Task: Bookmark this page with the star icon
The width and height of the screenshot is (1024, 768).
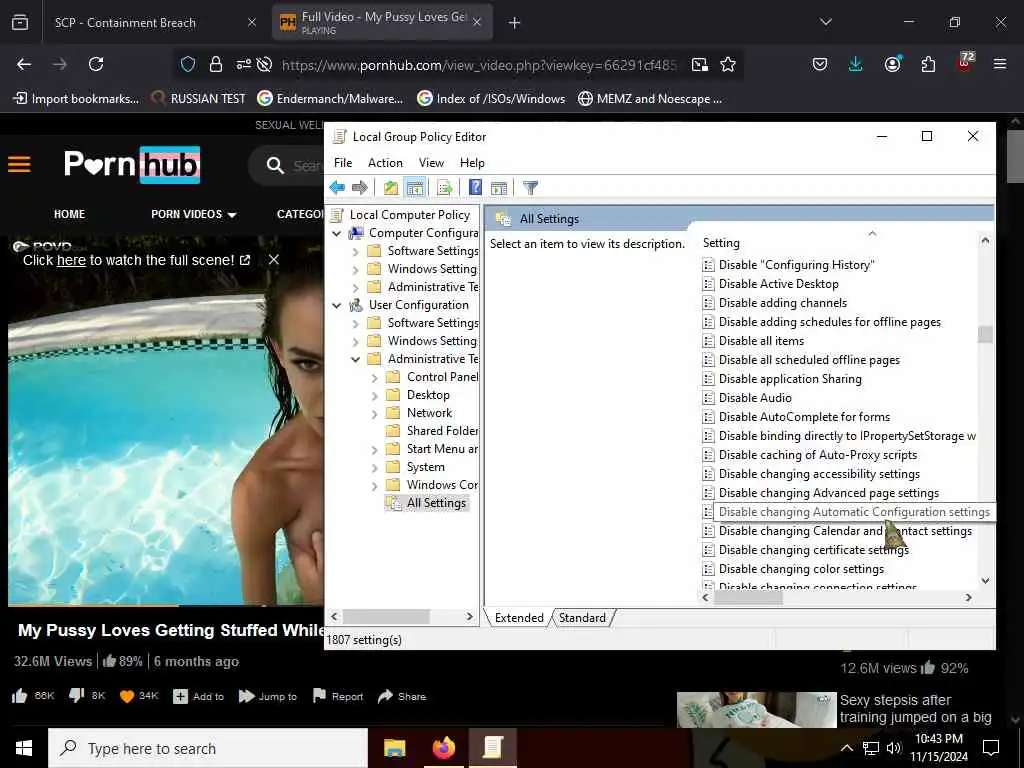Action: [x=728, y=64]
